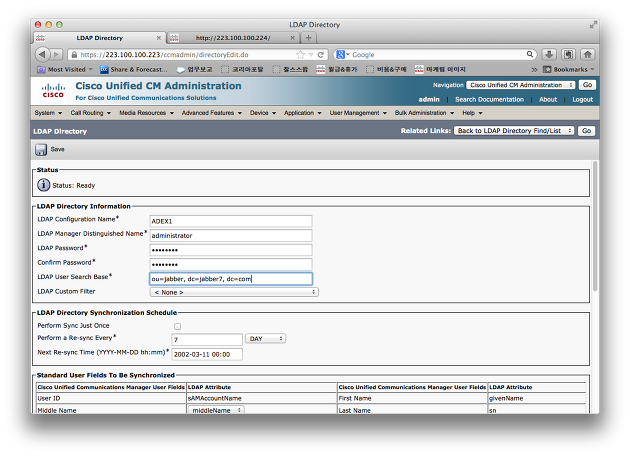The width and height of the screenshot is (630, 456).
Task: Open the Advanced Features menu
Action: pyautogui.click(x=212, y=113)
